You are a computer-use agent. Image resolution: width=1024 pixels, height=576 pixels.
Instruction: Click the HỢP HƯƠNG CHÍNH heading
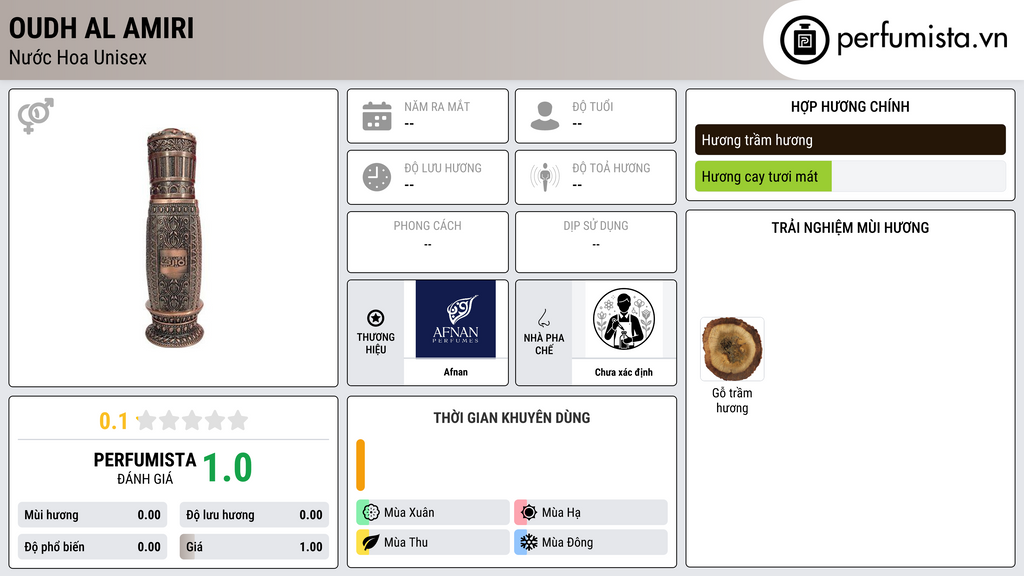(850, 106)
